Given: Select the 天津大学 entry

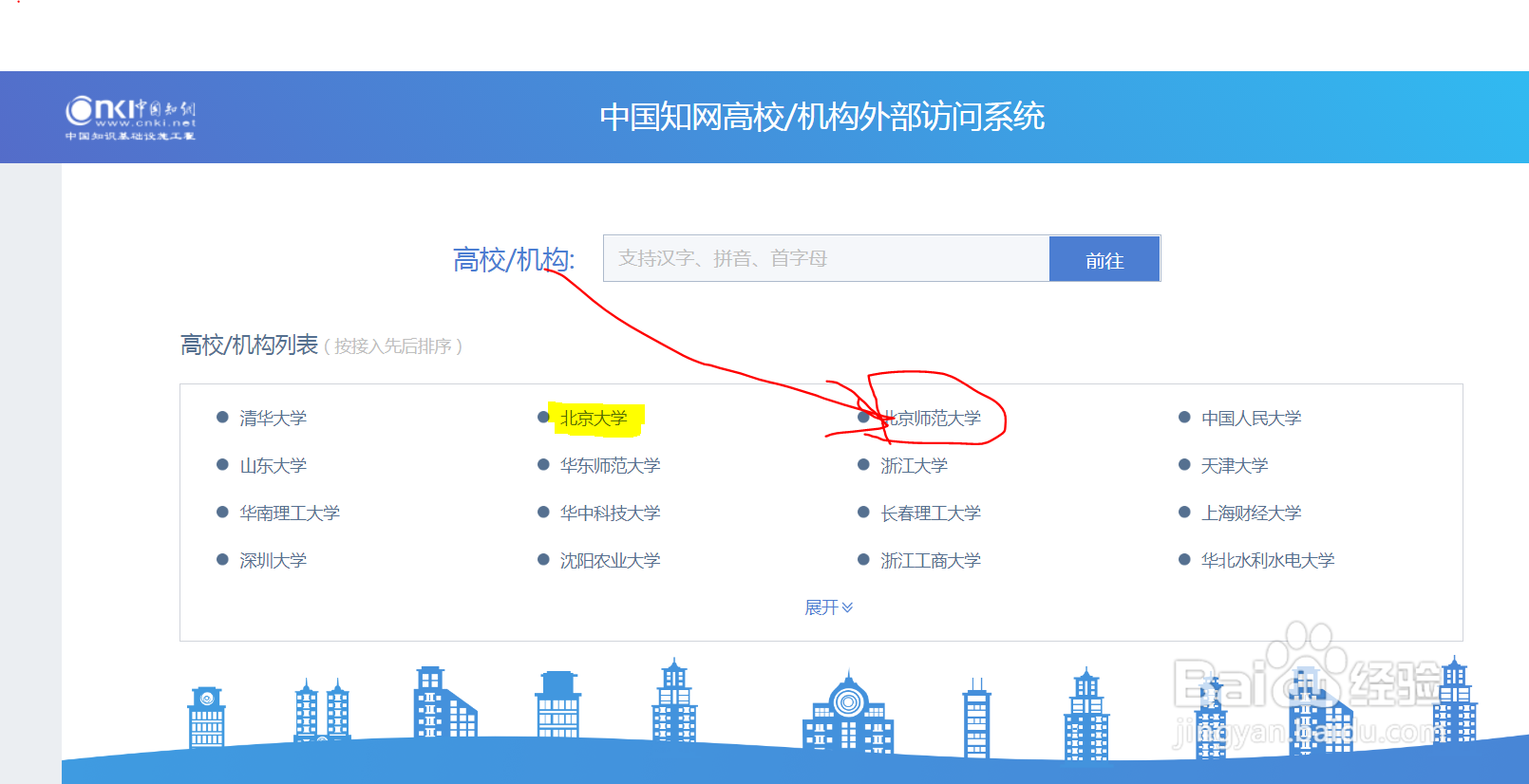Looking at the screenshot, I should pos(1235,465).
